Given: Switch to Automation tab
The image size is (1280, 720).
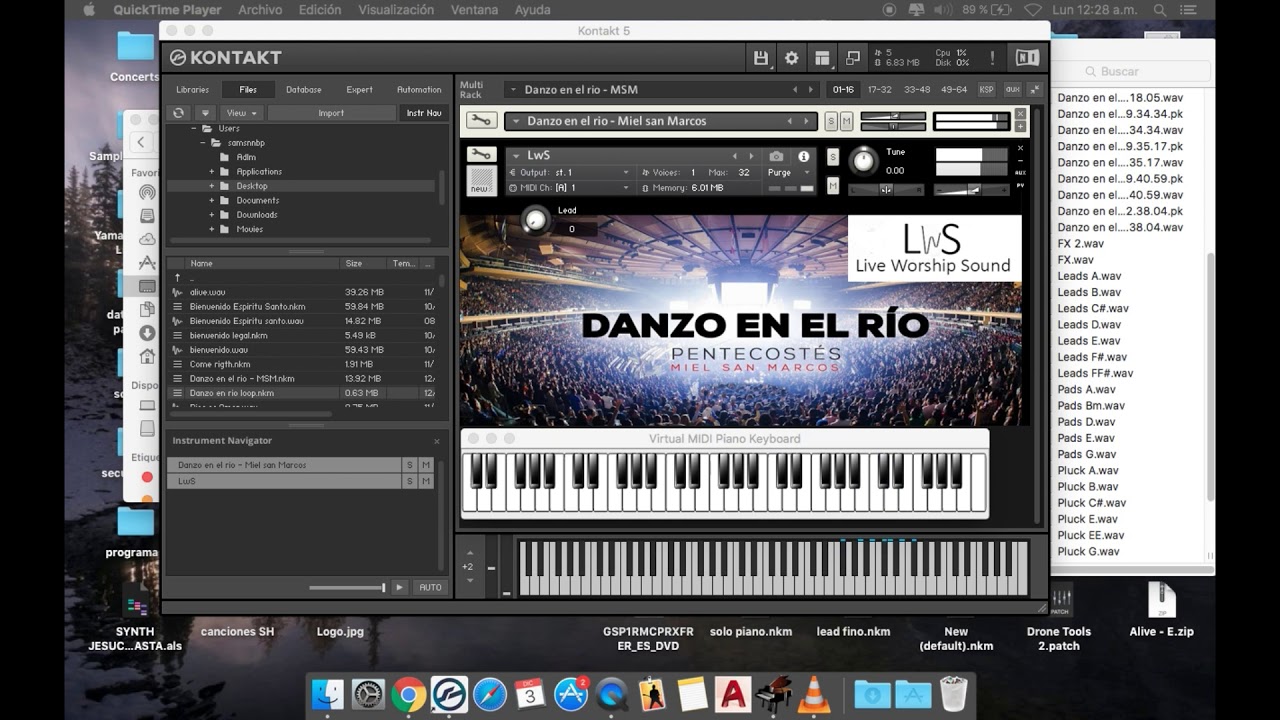Looking at the screenshot, I should 419,89.
